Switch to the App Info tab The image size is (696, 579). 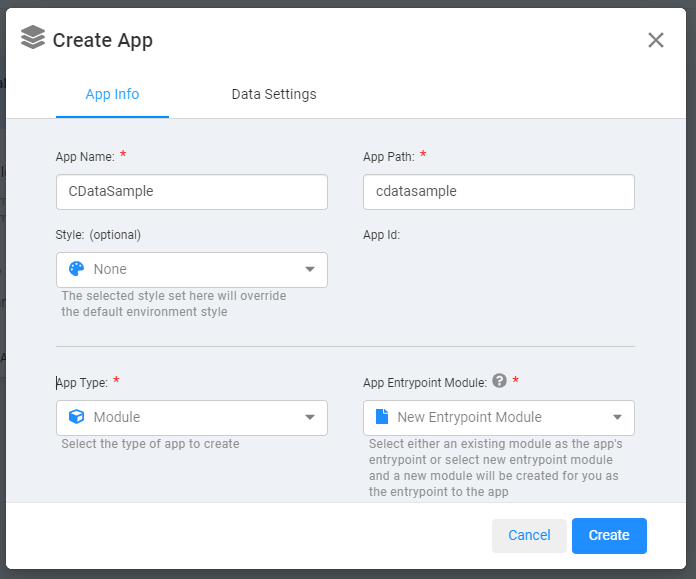click(112, 94)
